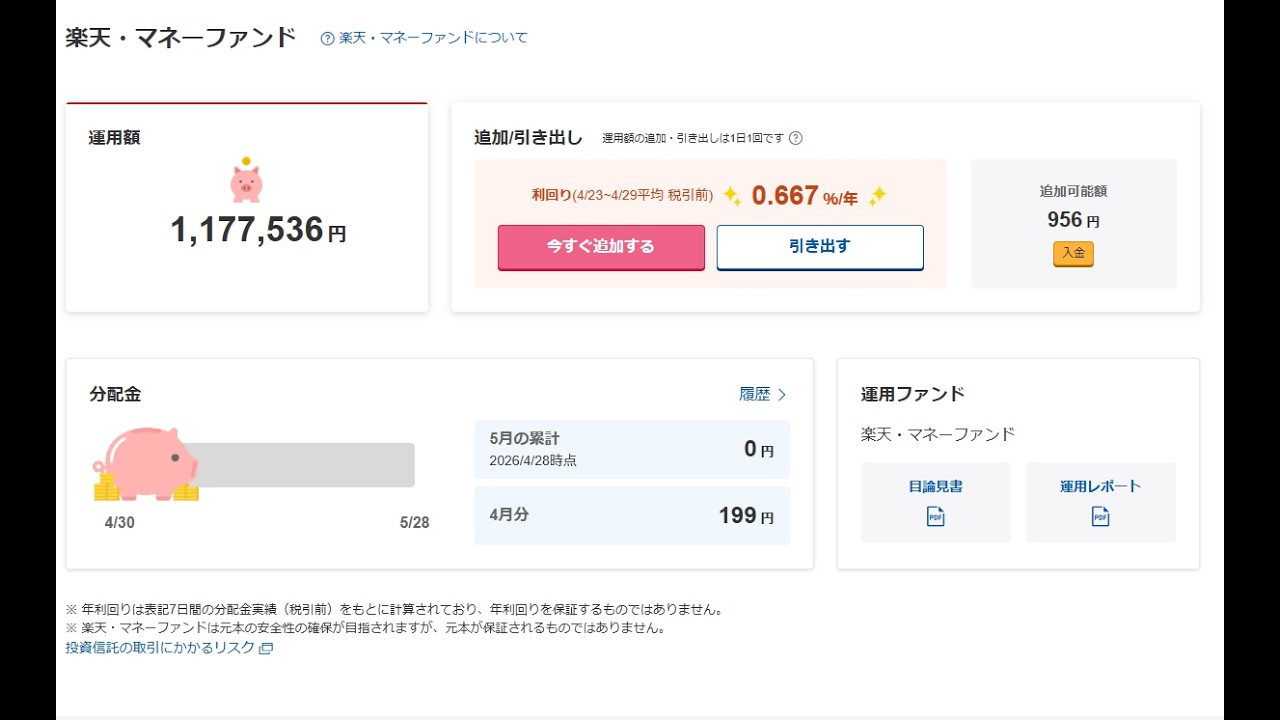This screenshot has width=1280, height=720.
Task: Open the 目論見書 PDF
Action: (936, 502)
